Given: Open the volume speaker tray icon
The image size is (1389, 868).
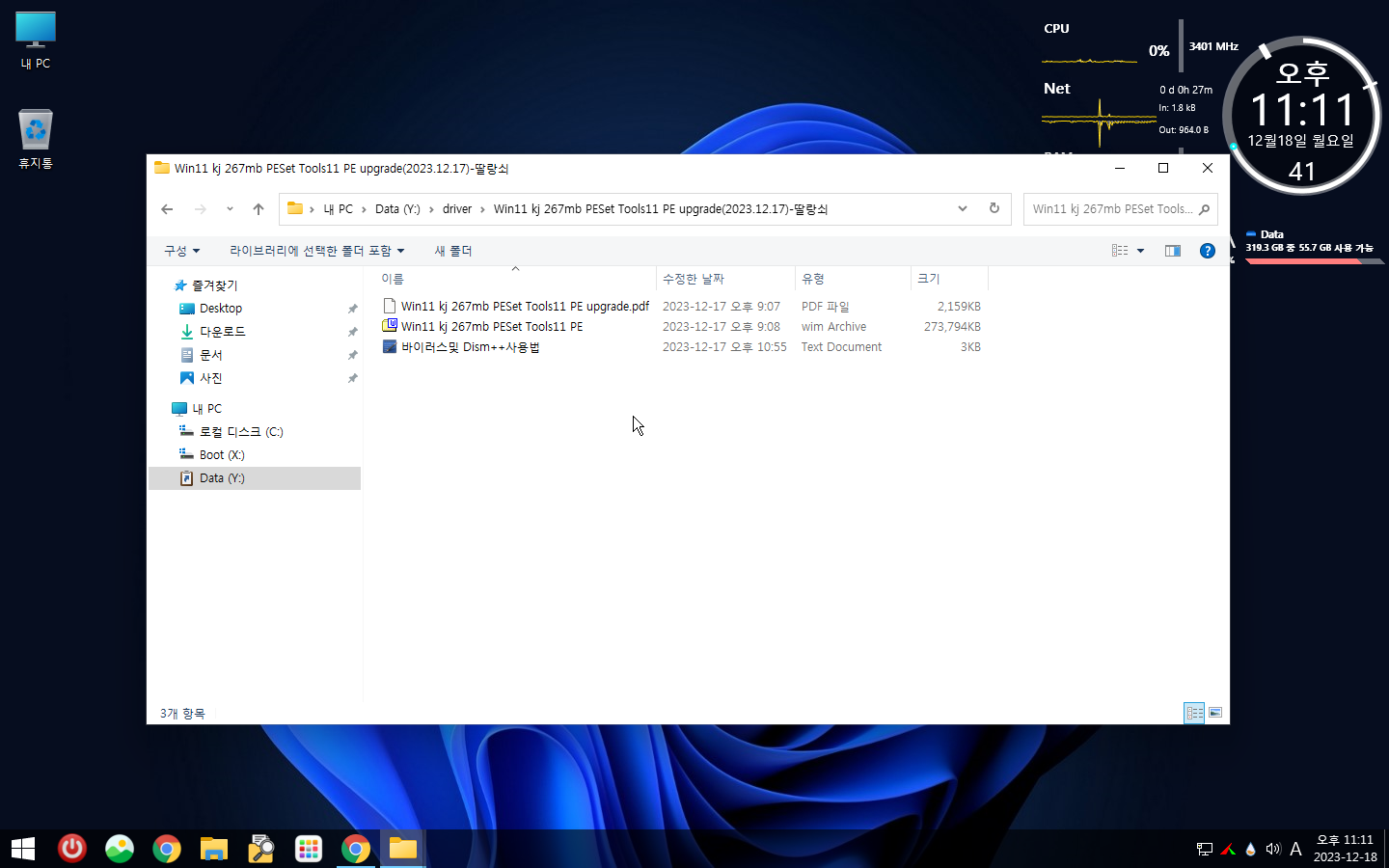Looking at the screenshot, I should 1273,850.
